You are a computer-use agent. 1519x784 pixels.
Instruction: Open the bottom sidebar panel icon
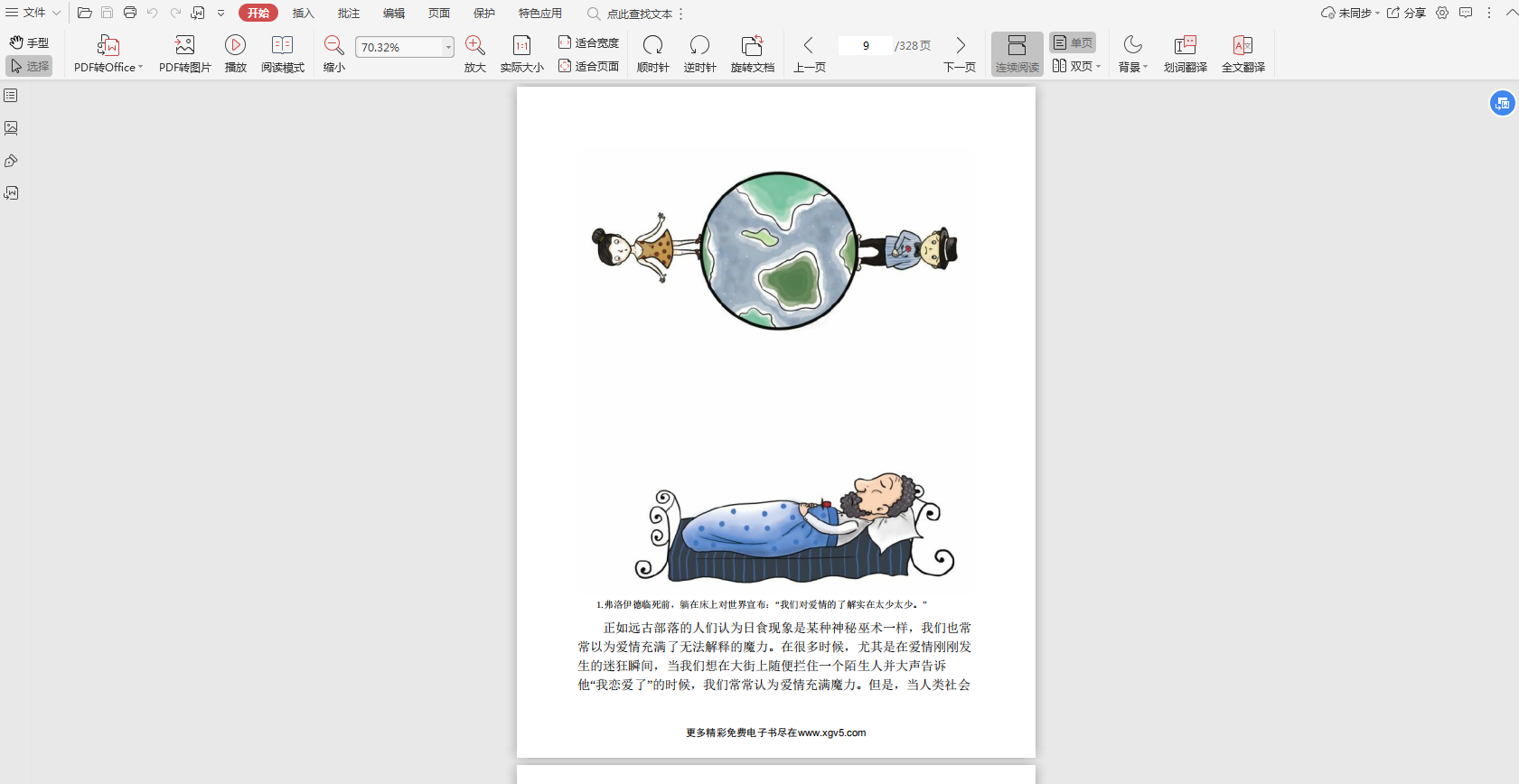pyautogui.click(x=11, y=193)
